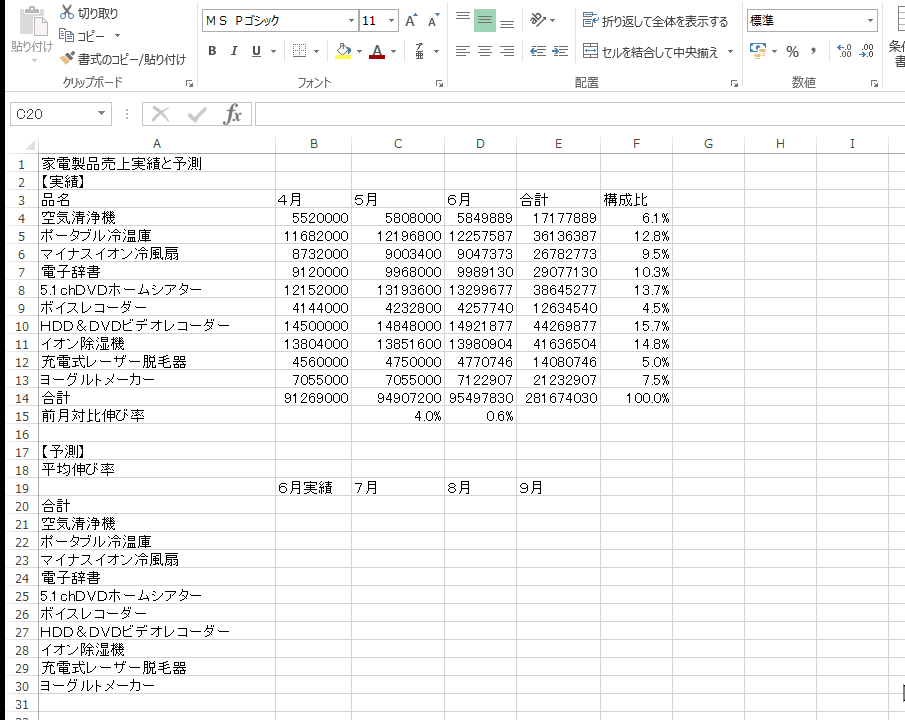Click the comma style number button
This screenshot has width=905, height=720.
click(x=814, y=51)
